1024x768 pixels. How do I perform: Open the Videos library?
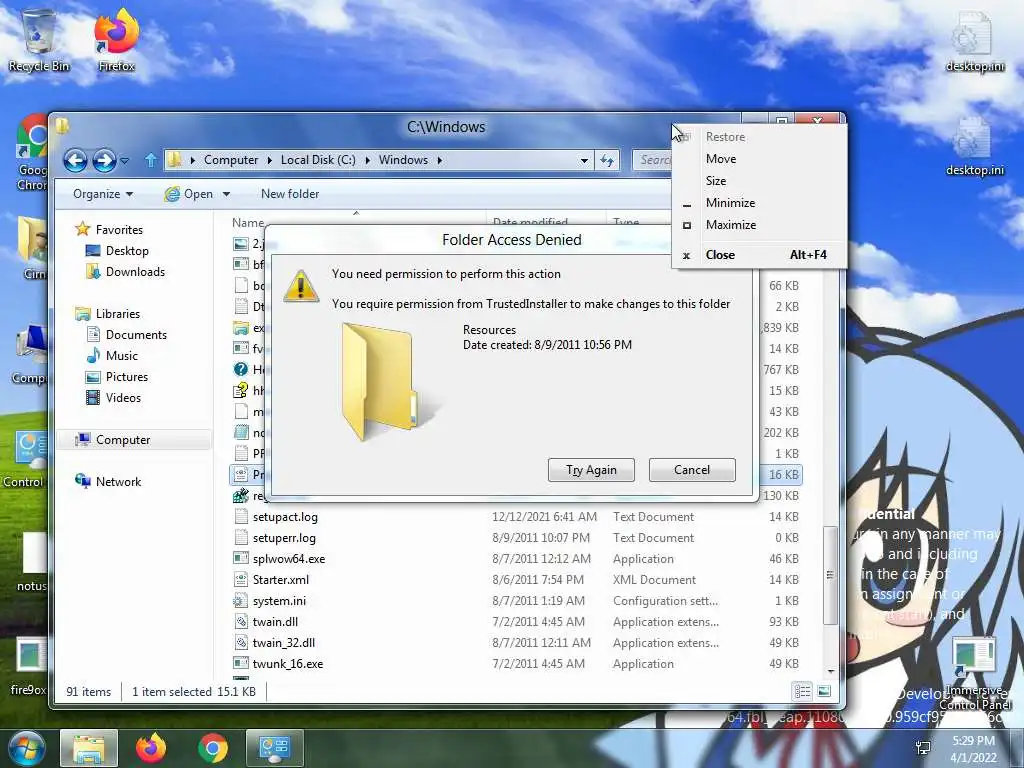coord(114,398)
